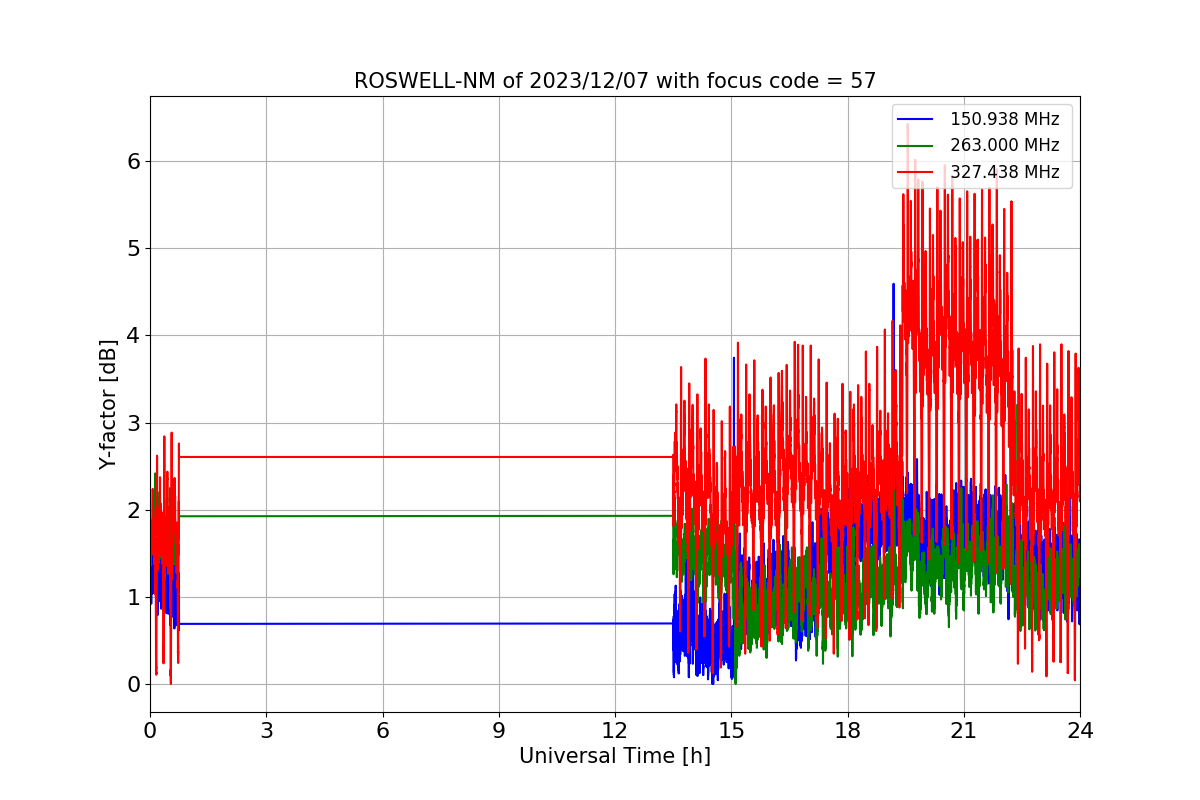Click the Y-factor [dB] axis label
Viewport: 1200px width, 800px height.
[108, 404]
